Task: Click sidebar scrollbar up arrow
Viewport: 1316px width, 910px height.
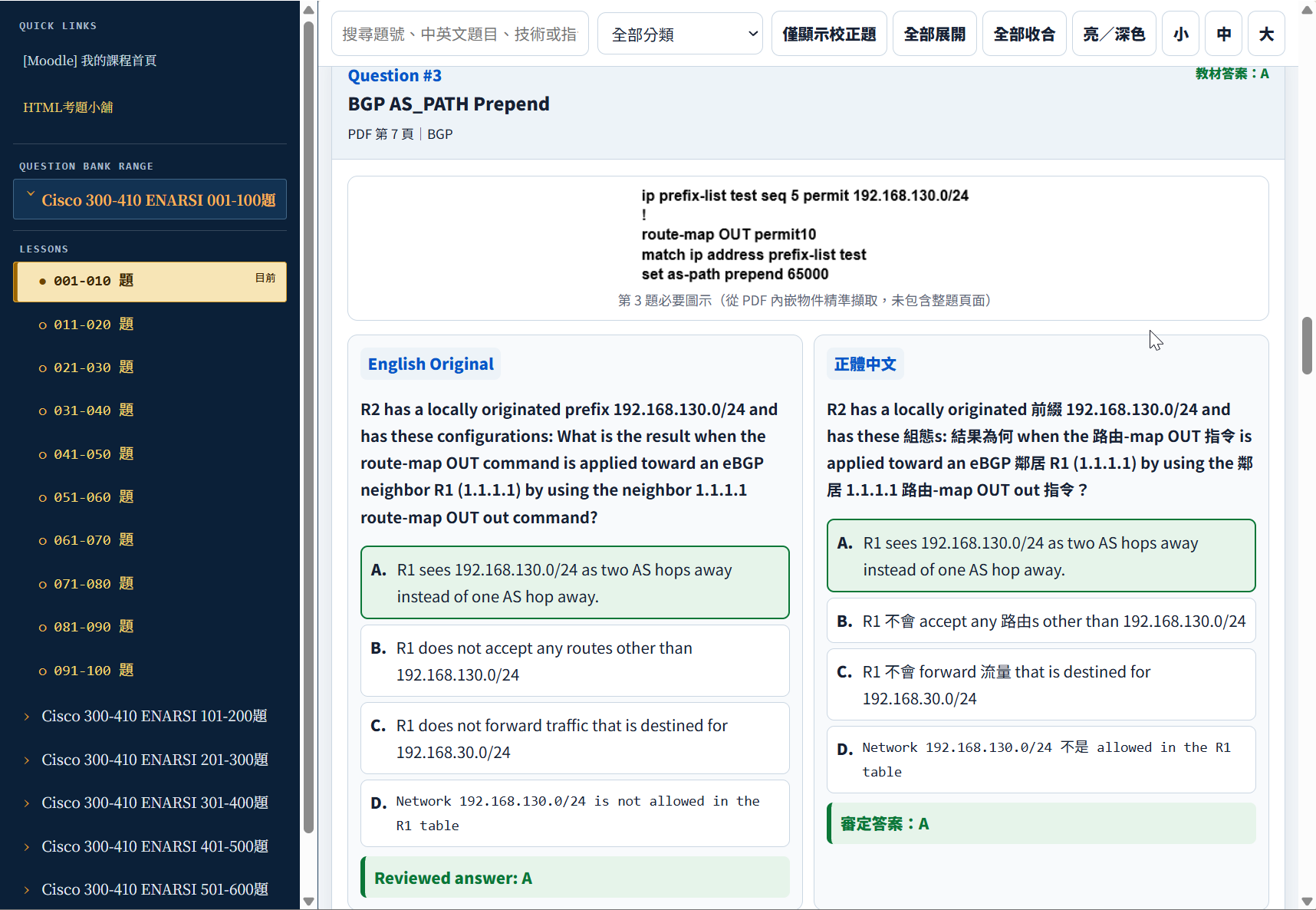Action: (x=308, y=10)
